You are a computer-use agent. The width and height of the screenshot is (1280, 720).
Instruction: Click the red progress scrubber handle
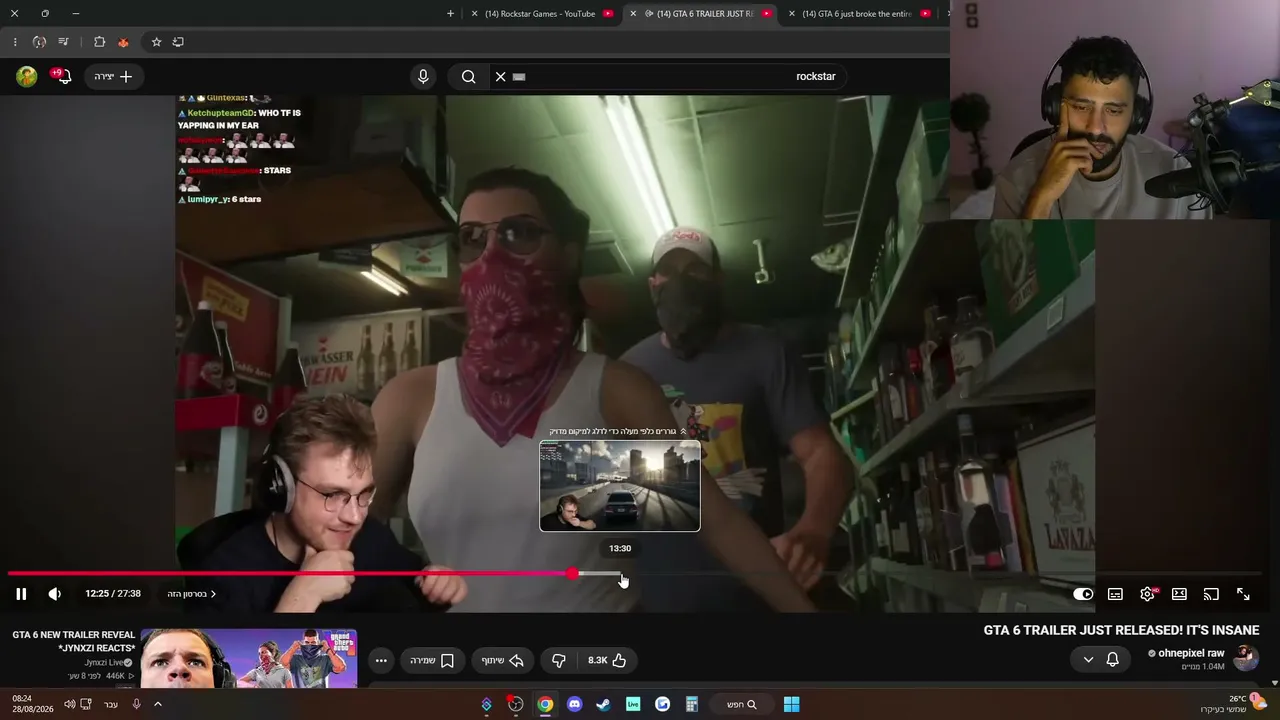(x=572, y=574)
